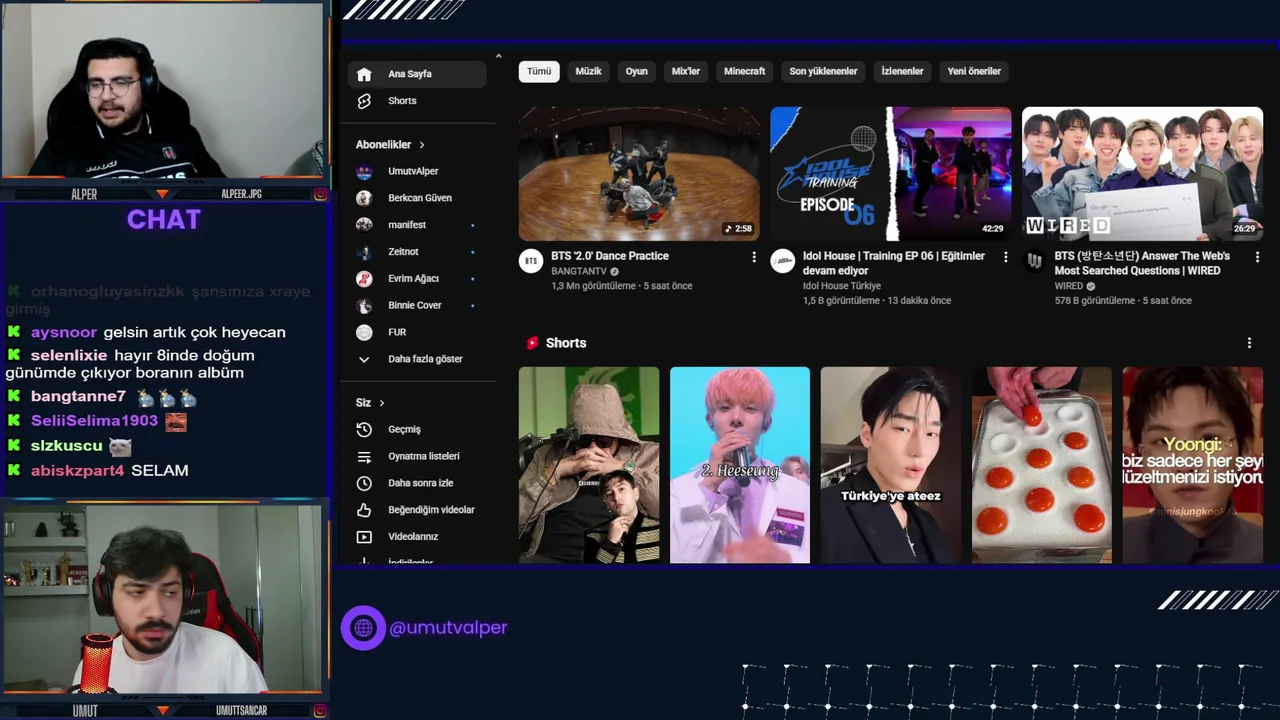Select the İzlenenler filter chip
The image size is (1280, 720).
pyautogui.click(x=902, y=71)
